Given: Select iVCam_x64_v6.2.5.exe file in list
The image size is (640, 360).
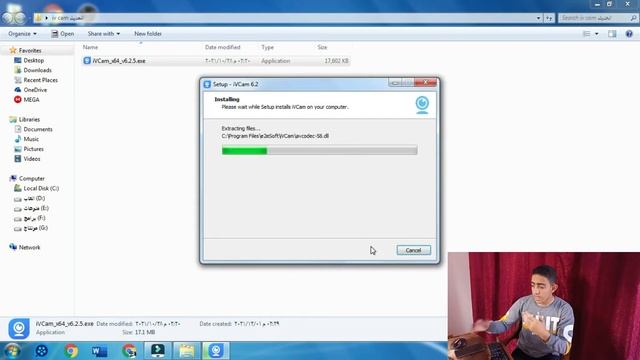Looking at the screenshot, I should [x=216, y=61].
